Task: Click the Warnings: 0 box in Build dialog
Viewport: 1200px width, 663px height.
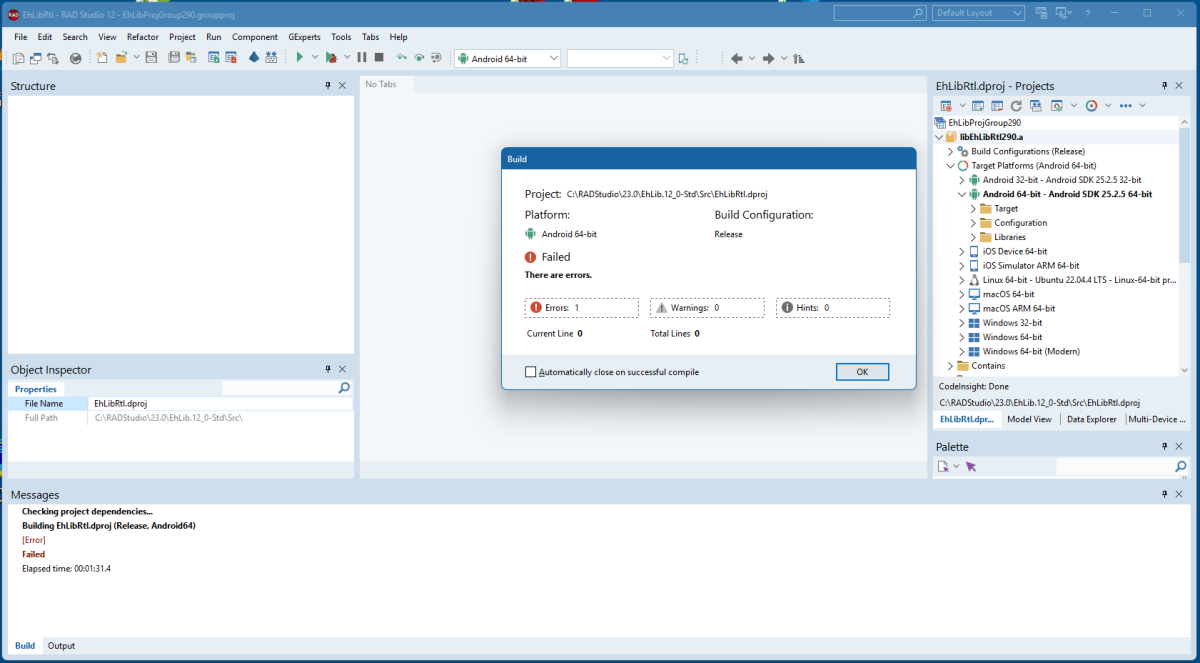Action: tap(707, 308)
